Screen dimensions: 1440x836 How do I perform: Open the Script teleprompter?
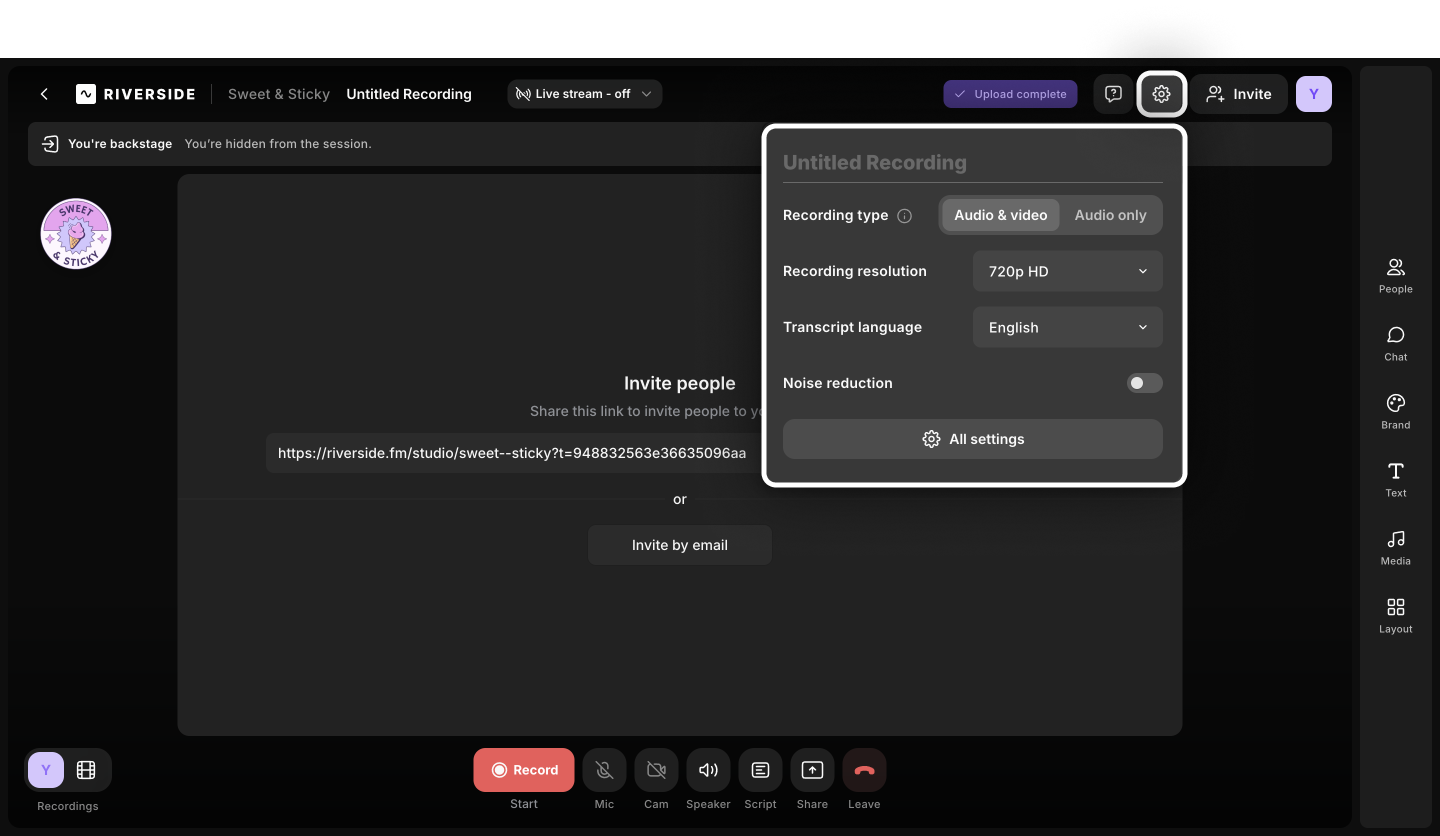click(760, 770)
